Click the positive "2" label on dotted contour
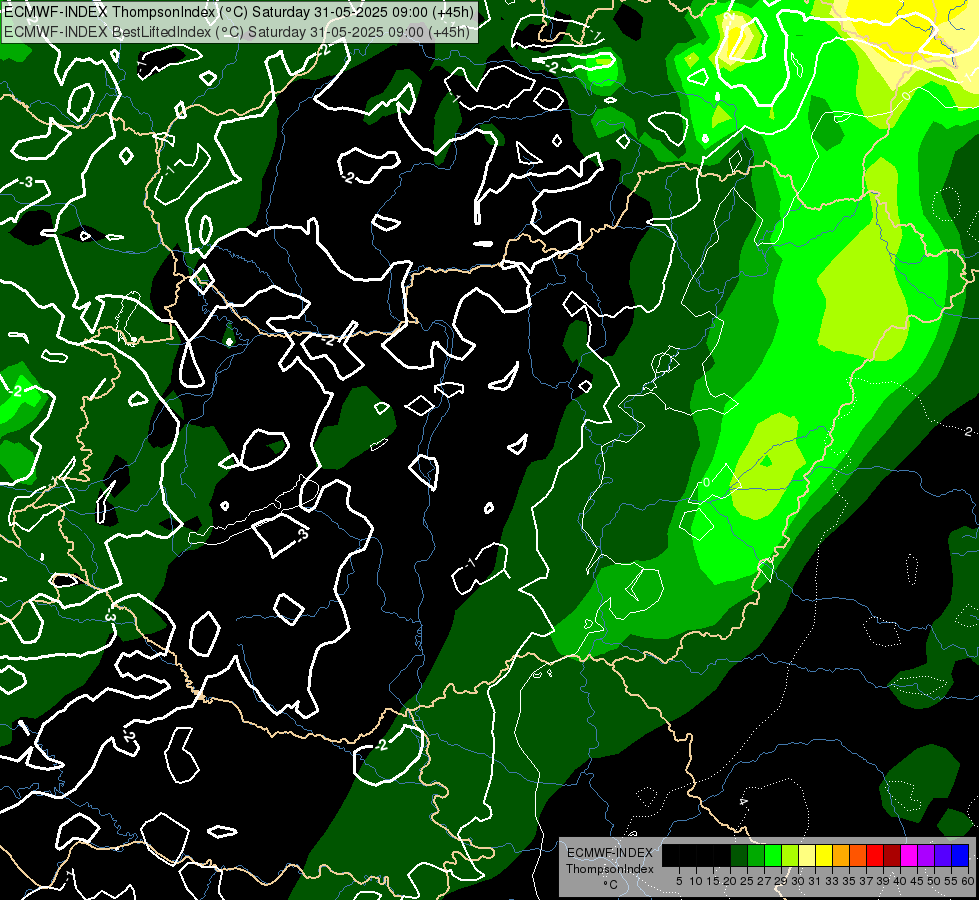 968,432
